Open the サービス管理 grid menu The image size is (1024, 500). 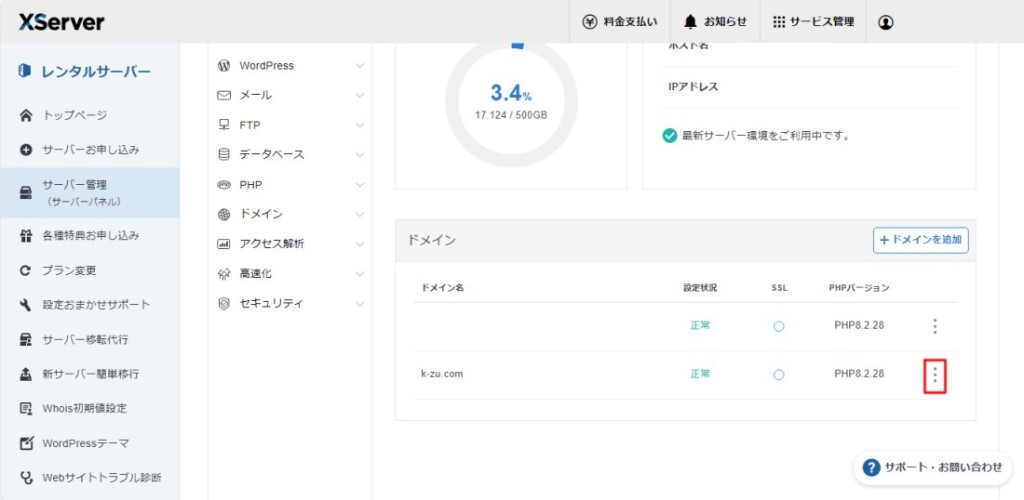coord(813,22)
